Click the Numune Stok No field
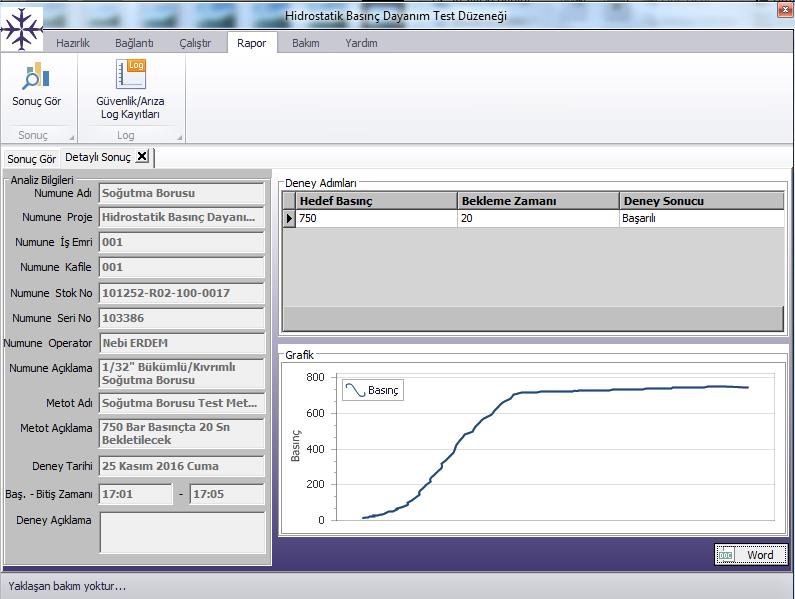 182,293
